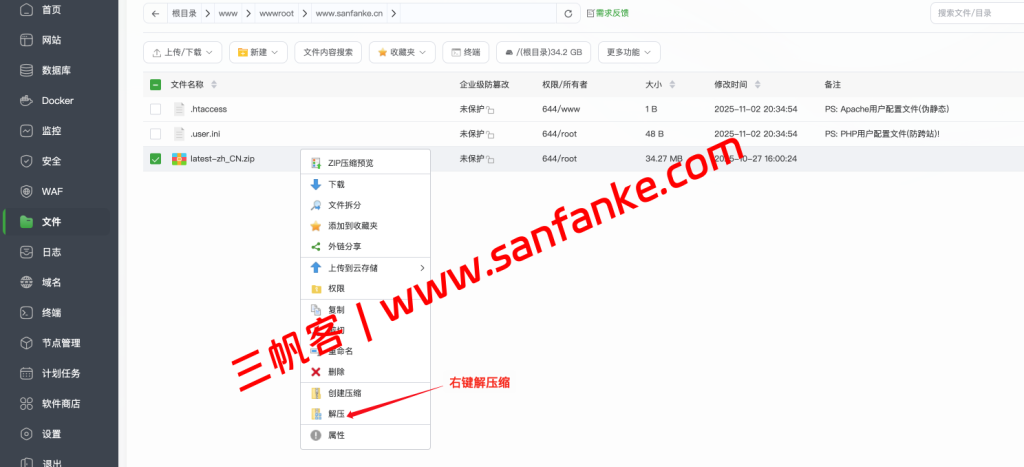
Task: Choose 添加到收藏夹 from context menu
Action: tap(365, 226)
